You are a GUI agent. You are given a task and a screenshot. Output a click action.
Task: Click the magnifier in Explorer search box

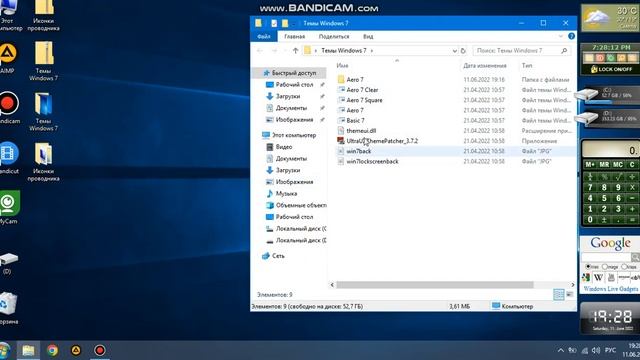(564, 51)
